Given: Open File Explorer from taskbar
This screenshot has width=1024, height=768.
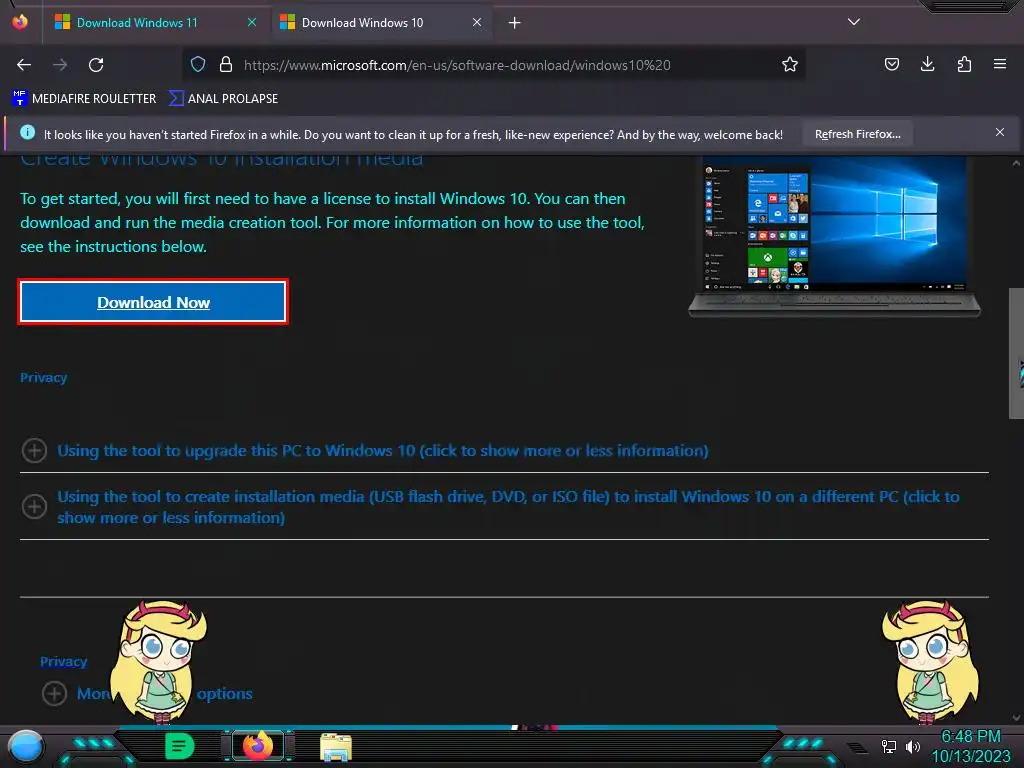Looking at the screenshot, I should (x=336, y=747).
